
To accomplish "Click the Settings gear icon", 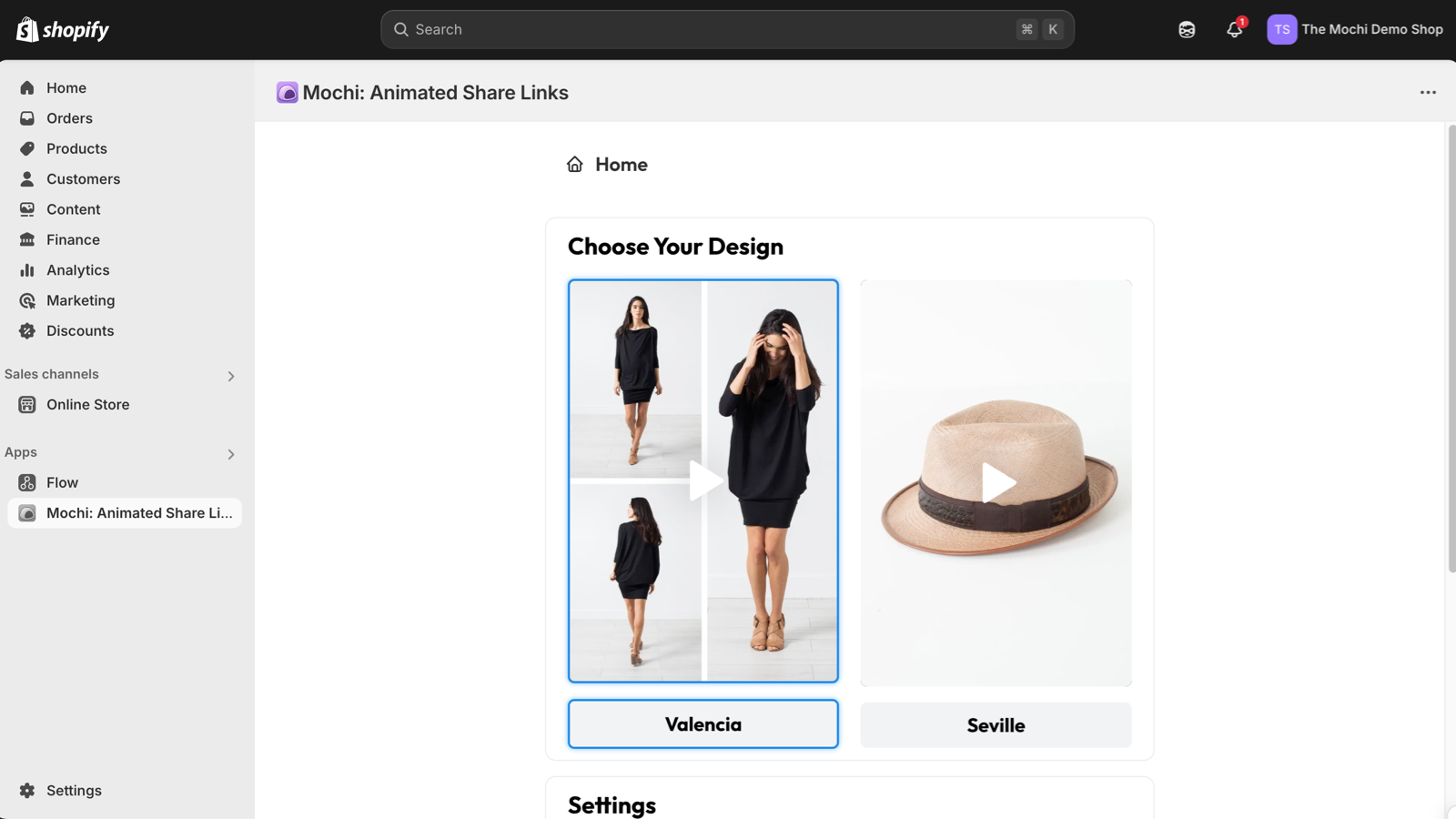I will [x=27, y=791].
